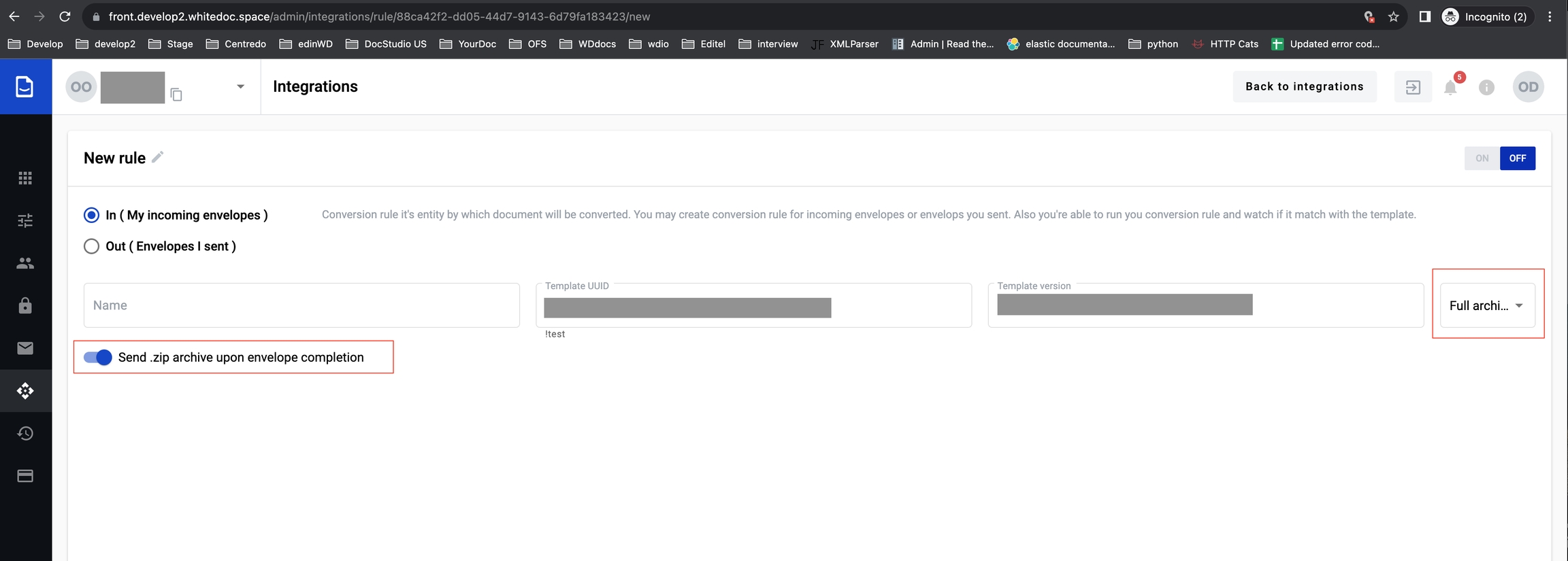Open the billing card icon in sidebar

pos(25,476)
